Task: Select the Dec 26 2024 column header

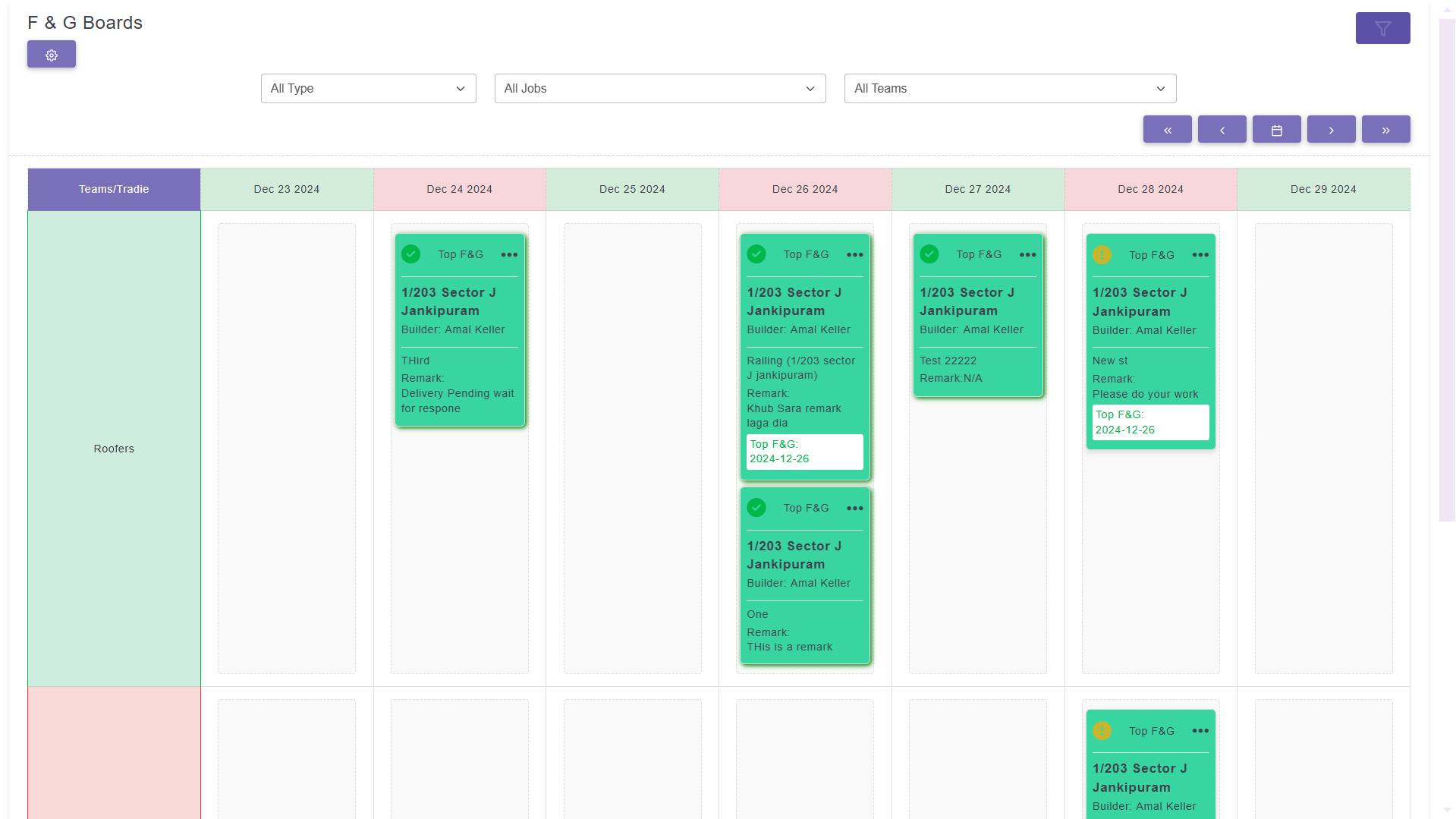Action: 804,189
